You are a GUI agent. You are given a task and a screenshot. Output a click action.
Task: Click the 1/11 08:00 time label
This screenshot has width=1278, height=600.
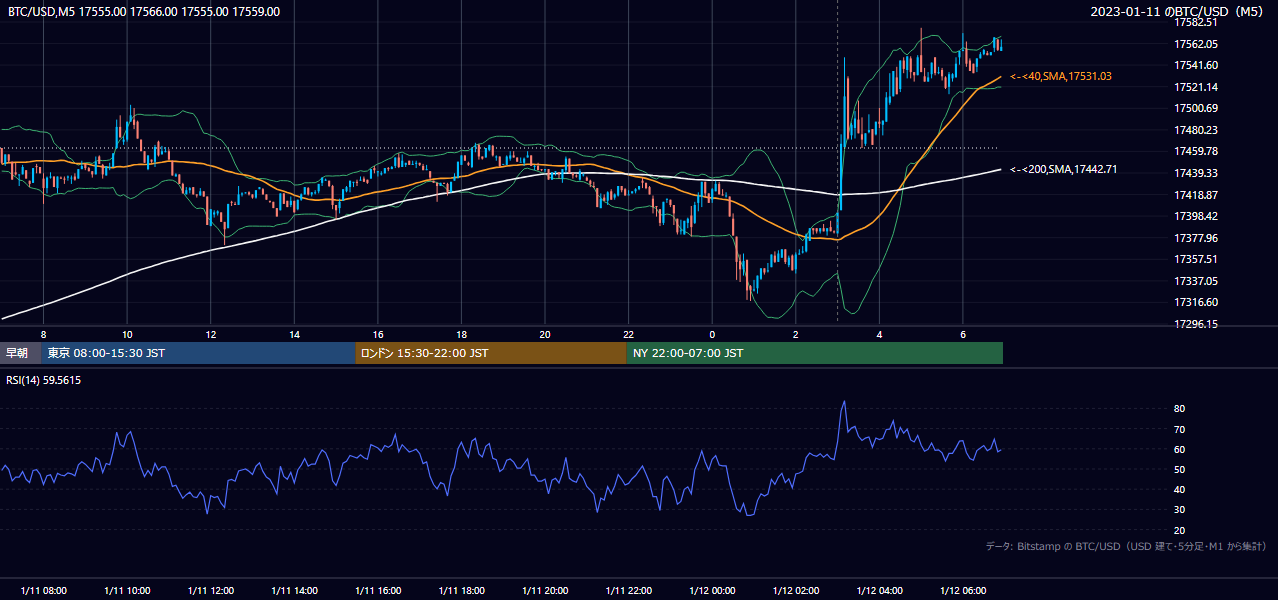43,591
